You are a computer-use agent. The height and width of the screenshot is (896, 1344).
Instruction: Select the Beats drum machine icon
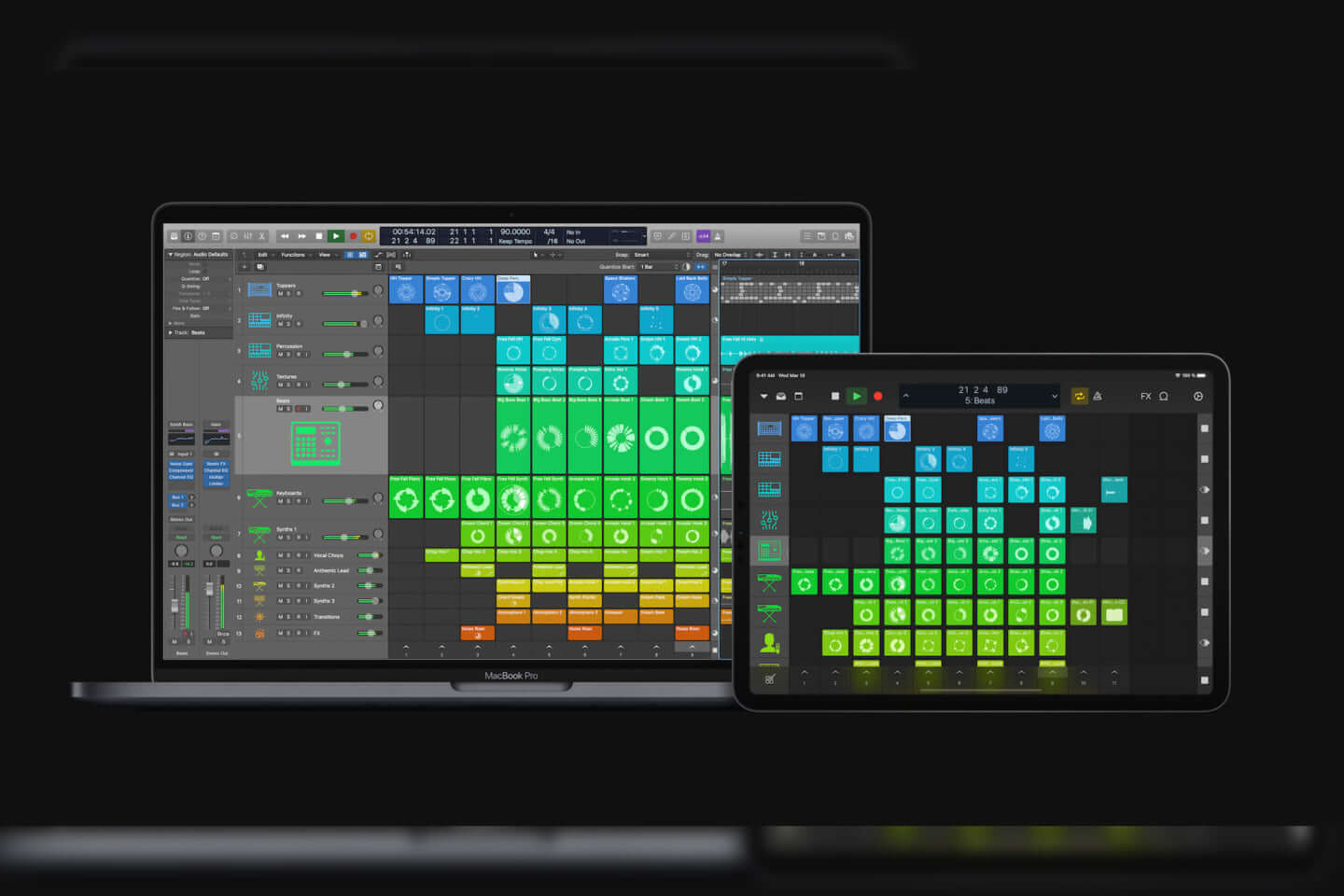pyautogui.click(x=315, y=443)
